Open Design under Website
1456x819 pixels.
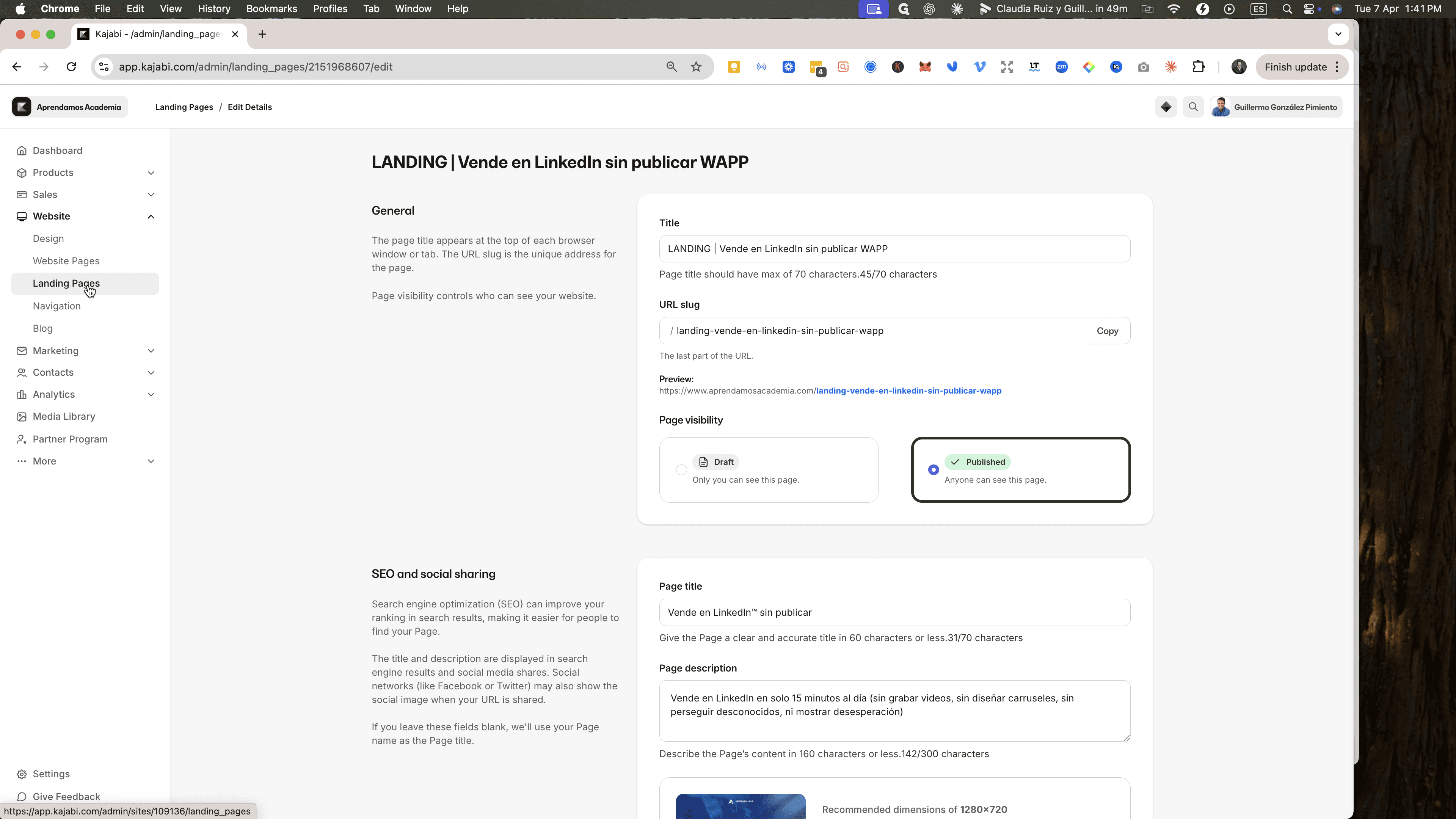48,238
